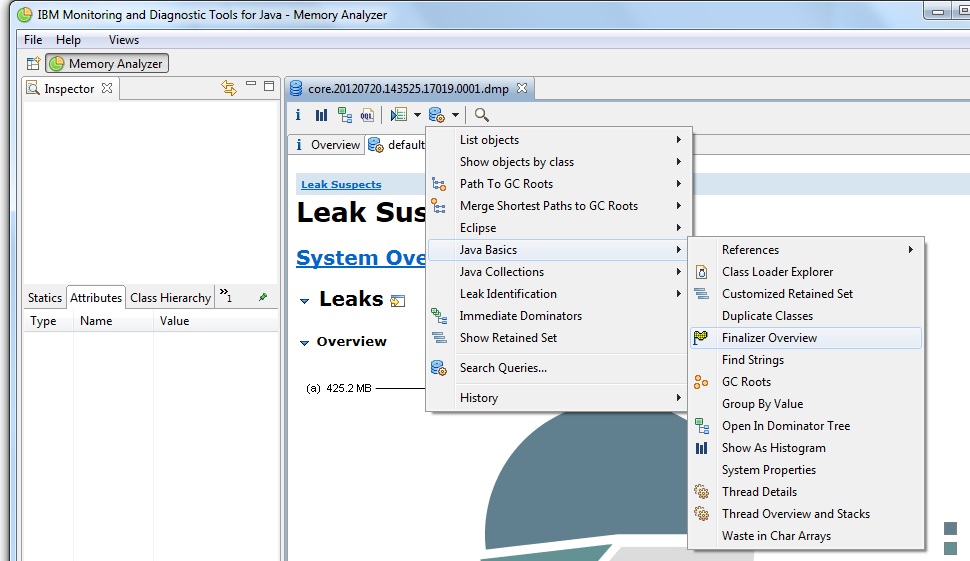
Task: Open the Overview info toolbar icon
Action: 298,114
